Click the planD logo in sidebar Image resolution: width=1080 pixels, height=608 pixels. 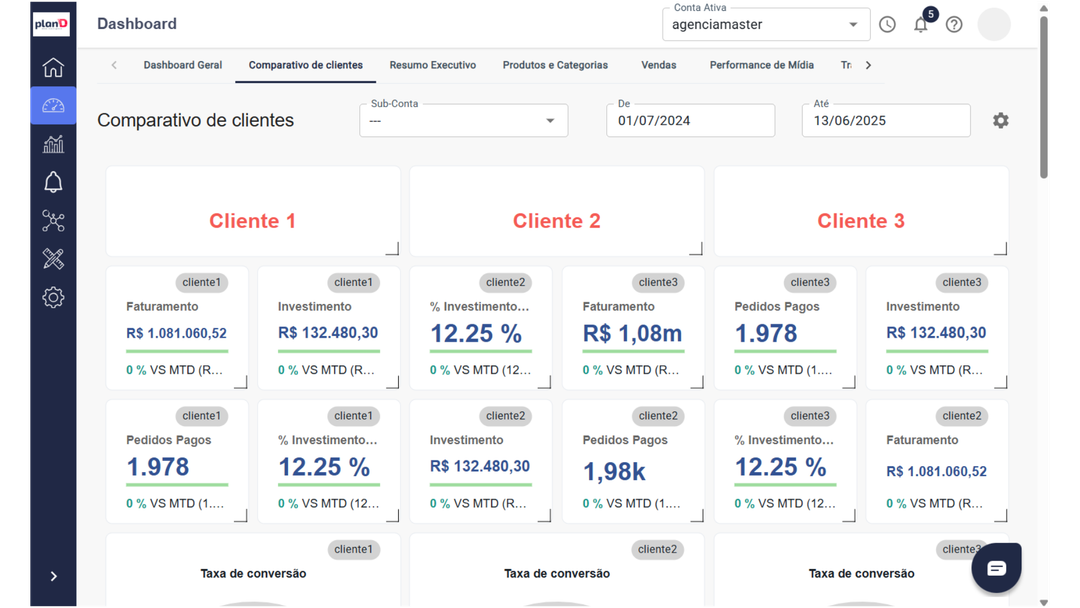coord(52,24)
